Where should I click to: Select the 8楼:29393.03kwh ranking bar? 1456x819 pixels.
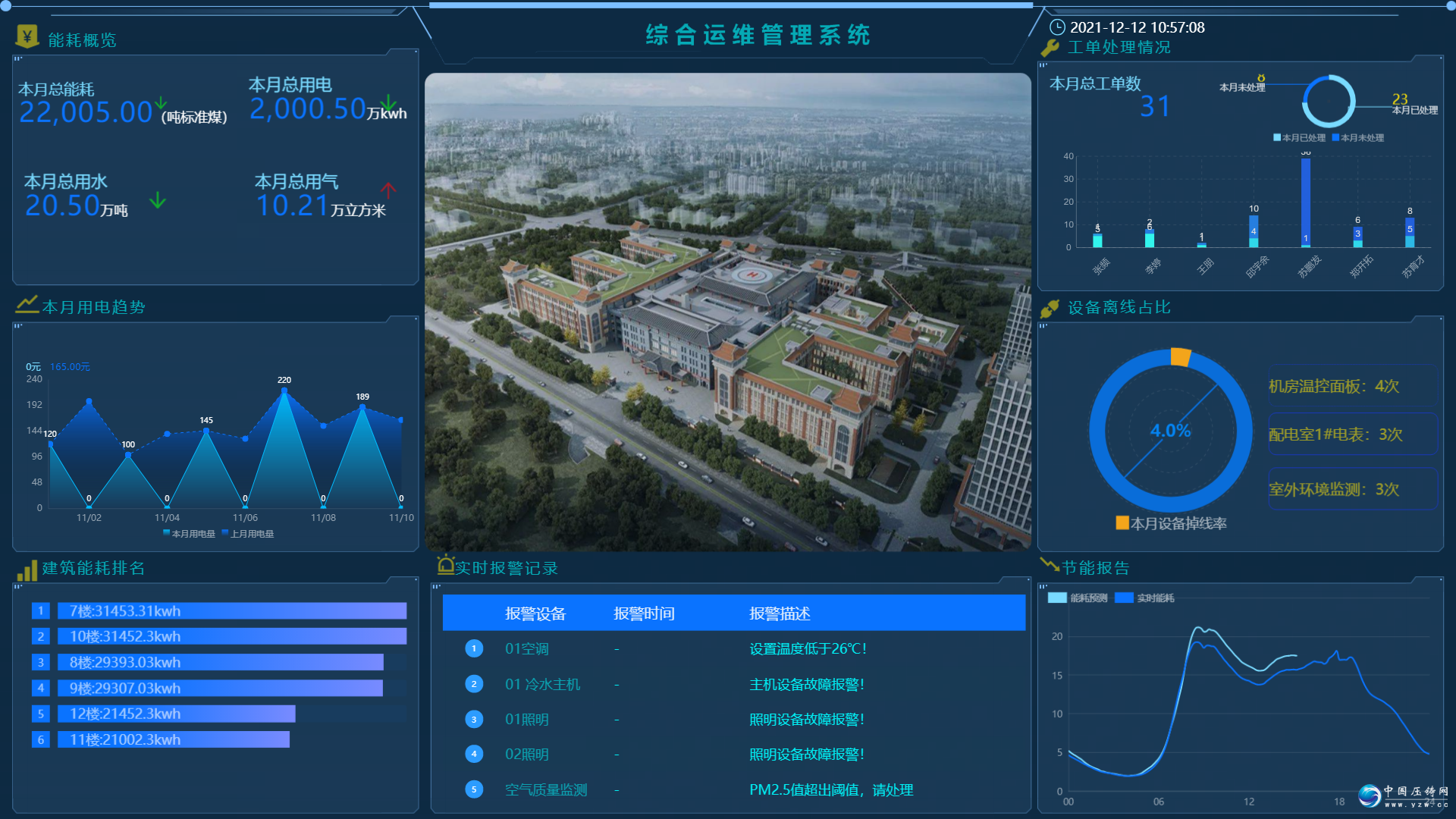tap(221, 662)
